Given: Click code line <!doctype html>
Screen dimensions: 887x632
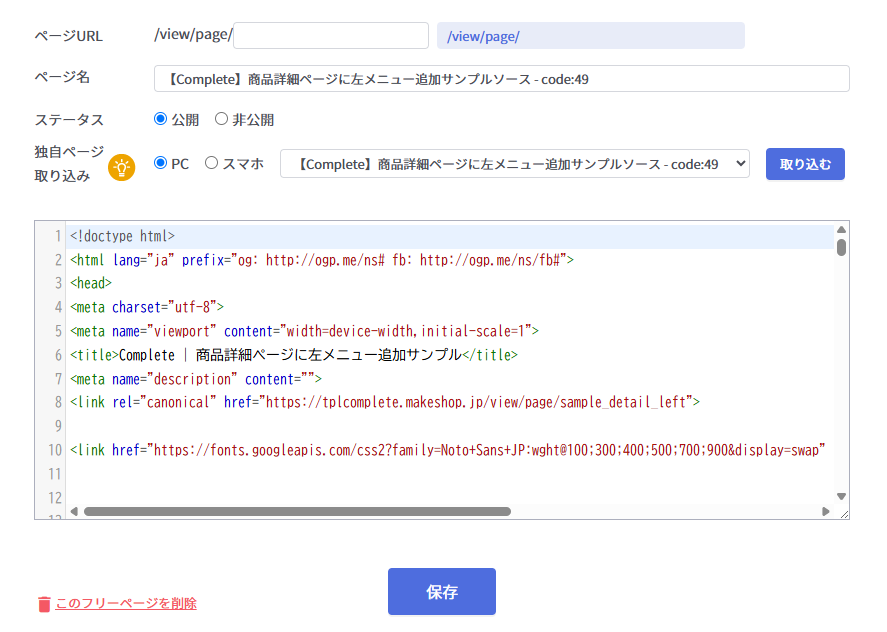Looking at the screenshot, I should point(123,236).
